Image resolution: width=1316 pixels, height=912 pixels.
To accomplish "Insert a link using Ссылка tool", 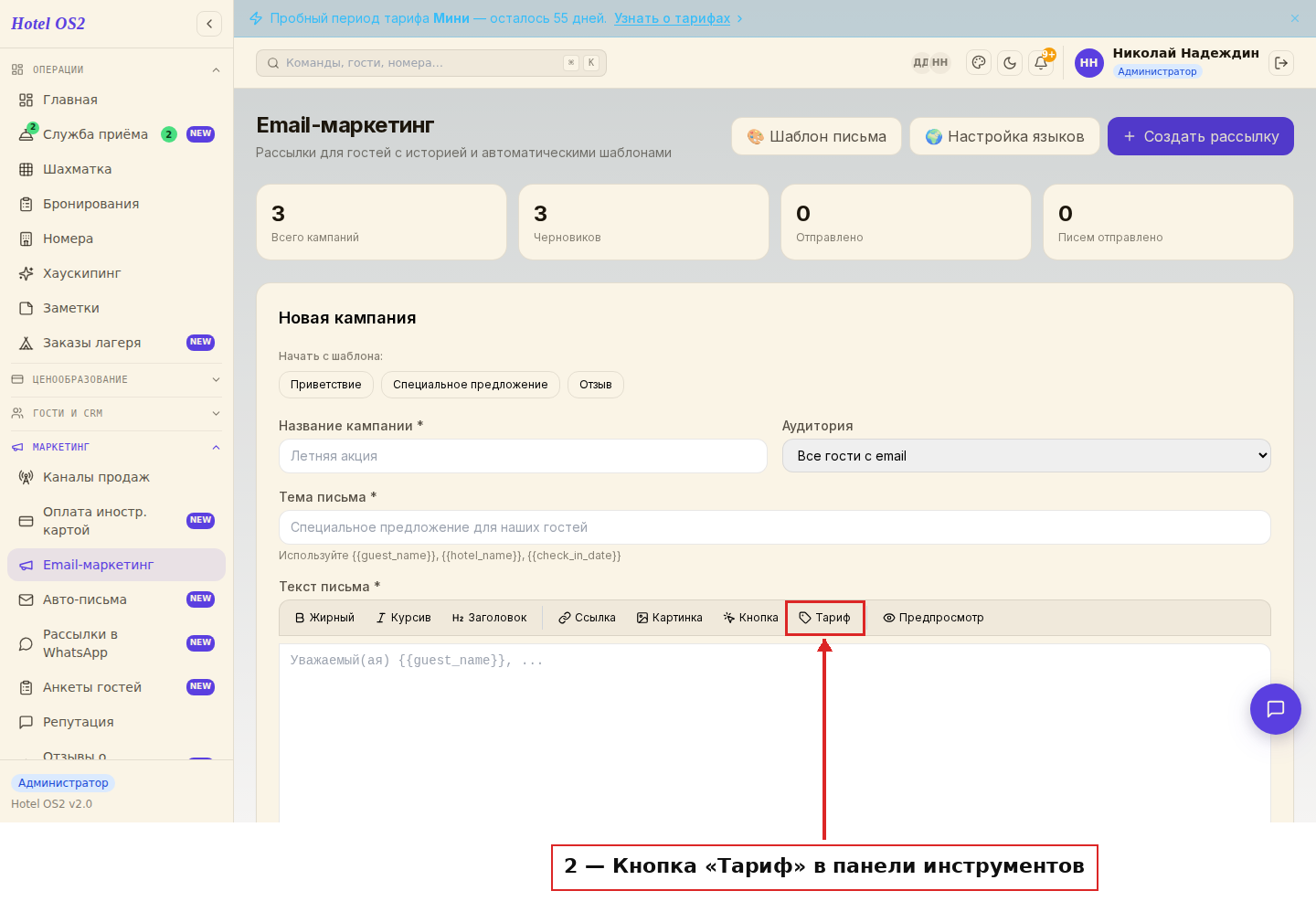I will (x=587, y=618).
